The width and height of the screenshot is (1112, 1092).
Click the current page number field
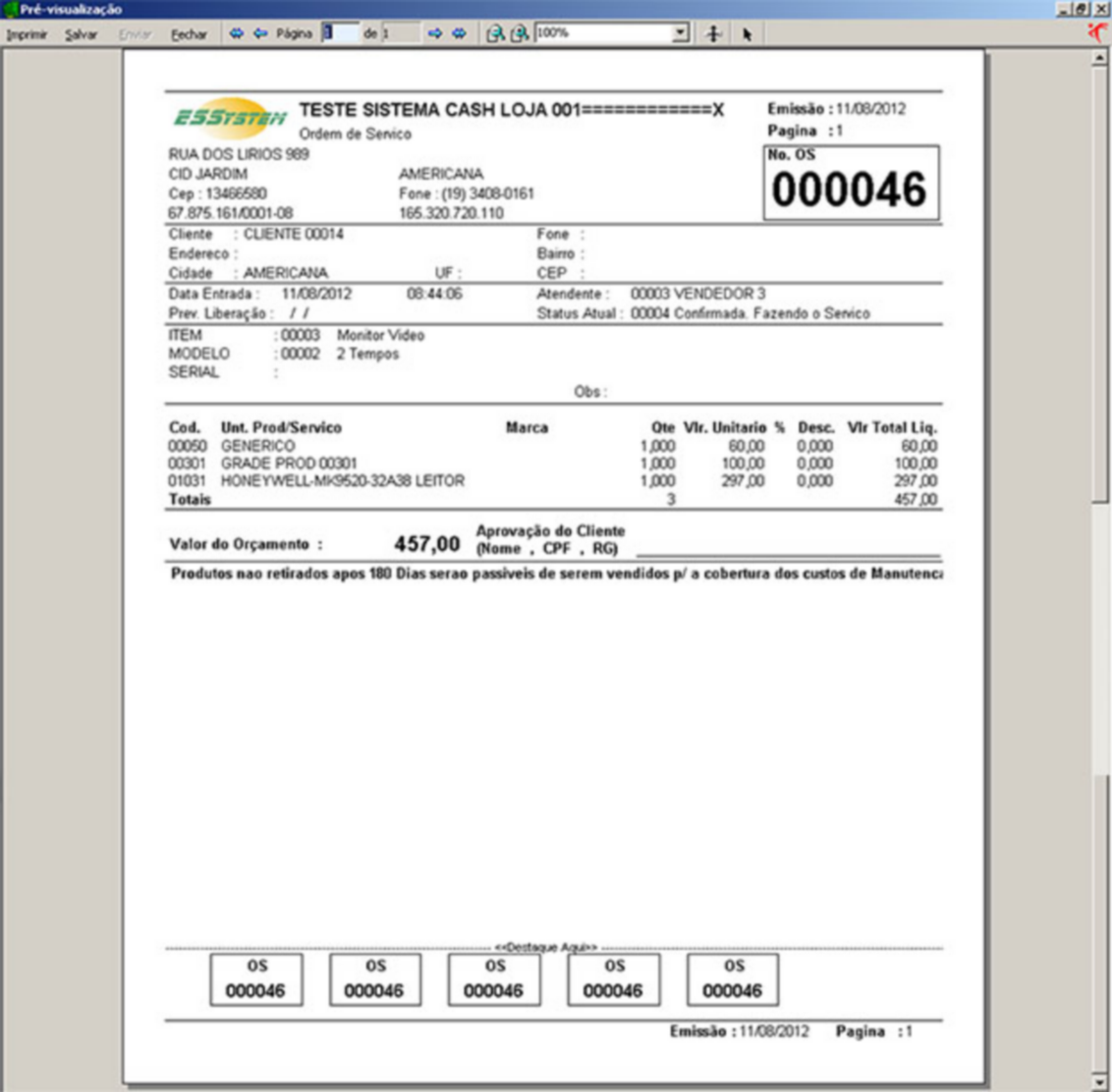point(339,33)
